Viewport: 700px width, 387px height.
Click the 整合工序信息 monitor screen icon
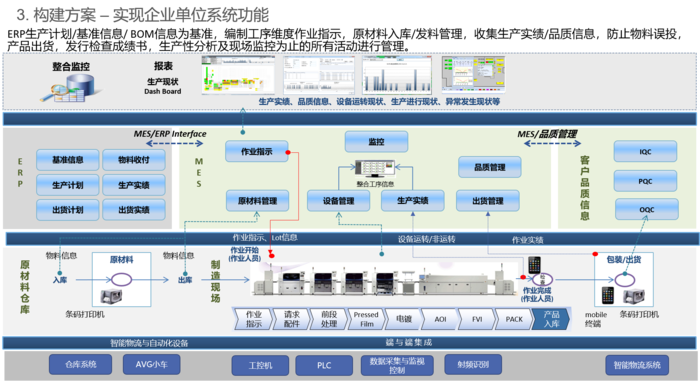tap(375, 169)
